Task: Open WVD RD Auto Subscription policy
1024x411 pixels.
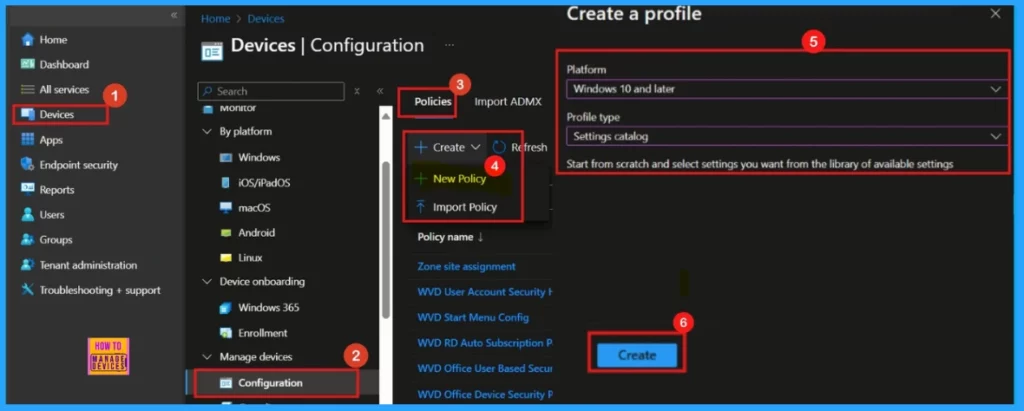Action: pos(485,343)
